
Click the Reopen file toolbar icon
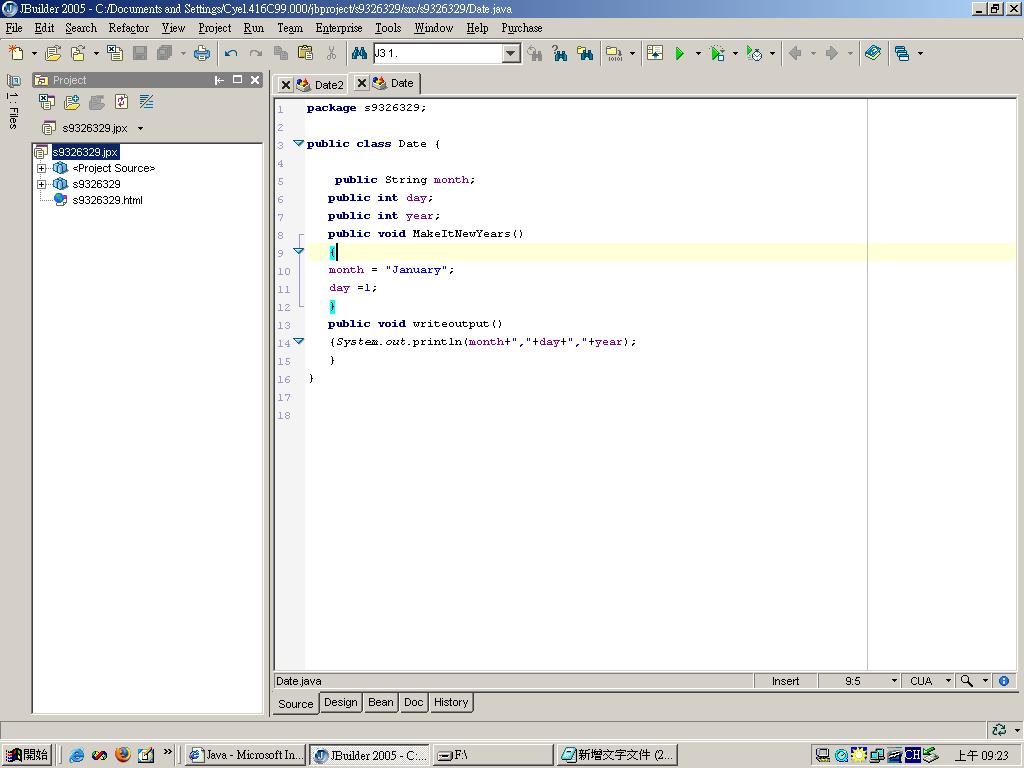[x=78, y=53]
